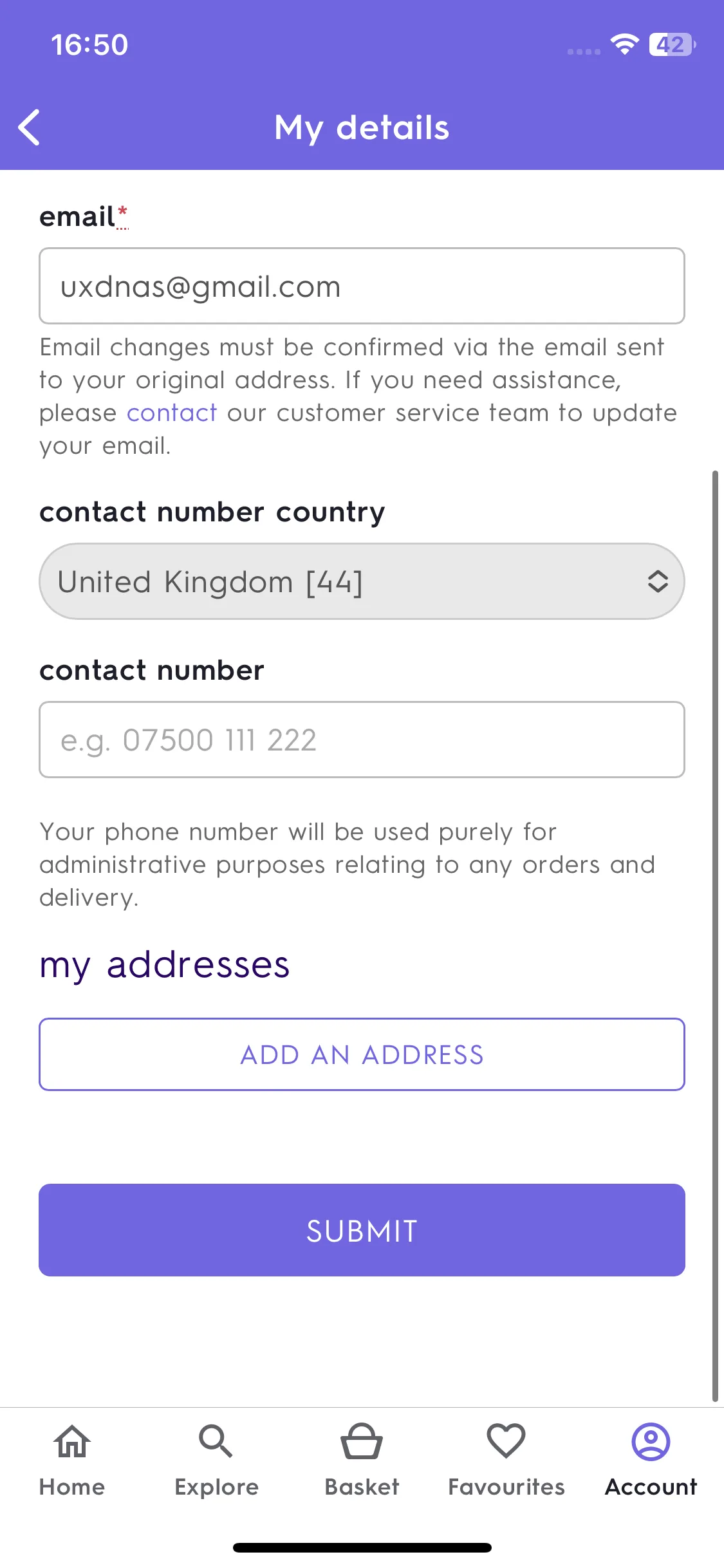Go back using the header chevron
The height and width of the screenshot is (1568, 724).
click(x=29, y=127)
